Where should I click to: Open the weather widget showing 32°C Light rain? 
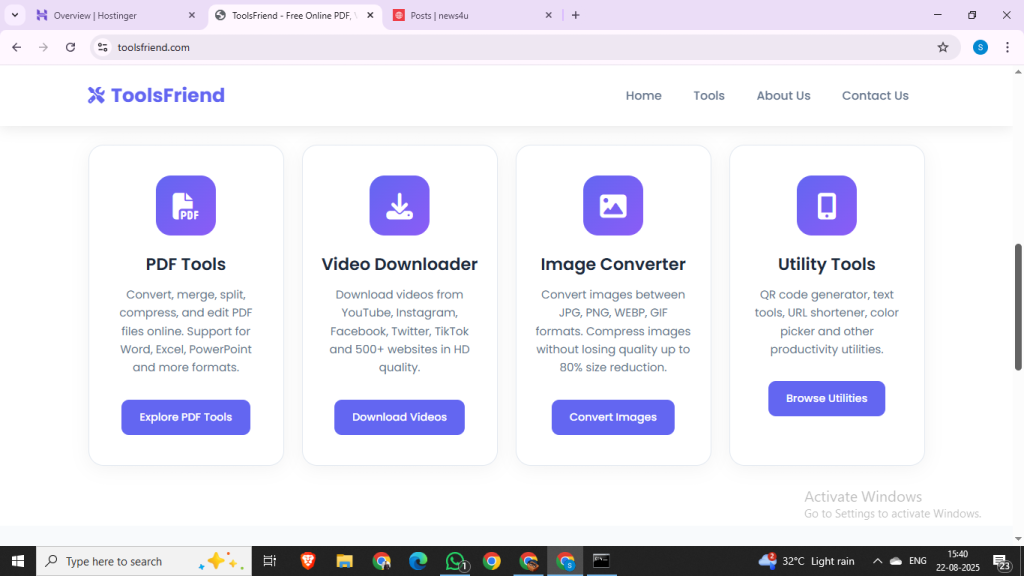[807, 561]
